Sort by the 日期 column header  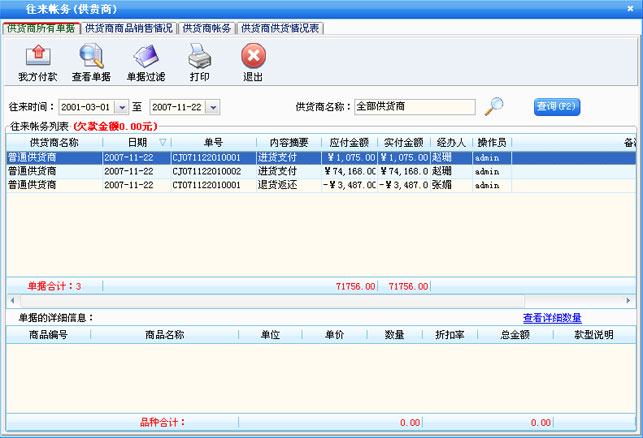click(137, 143)
